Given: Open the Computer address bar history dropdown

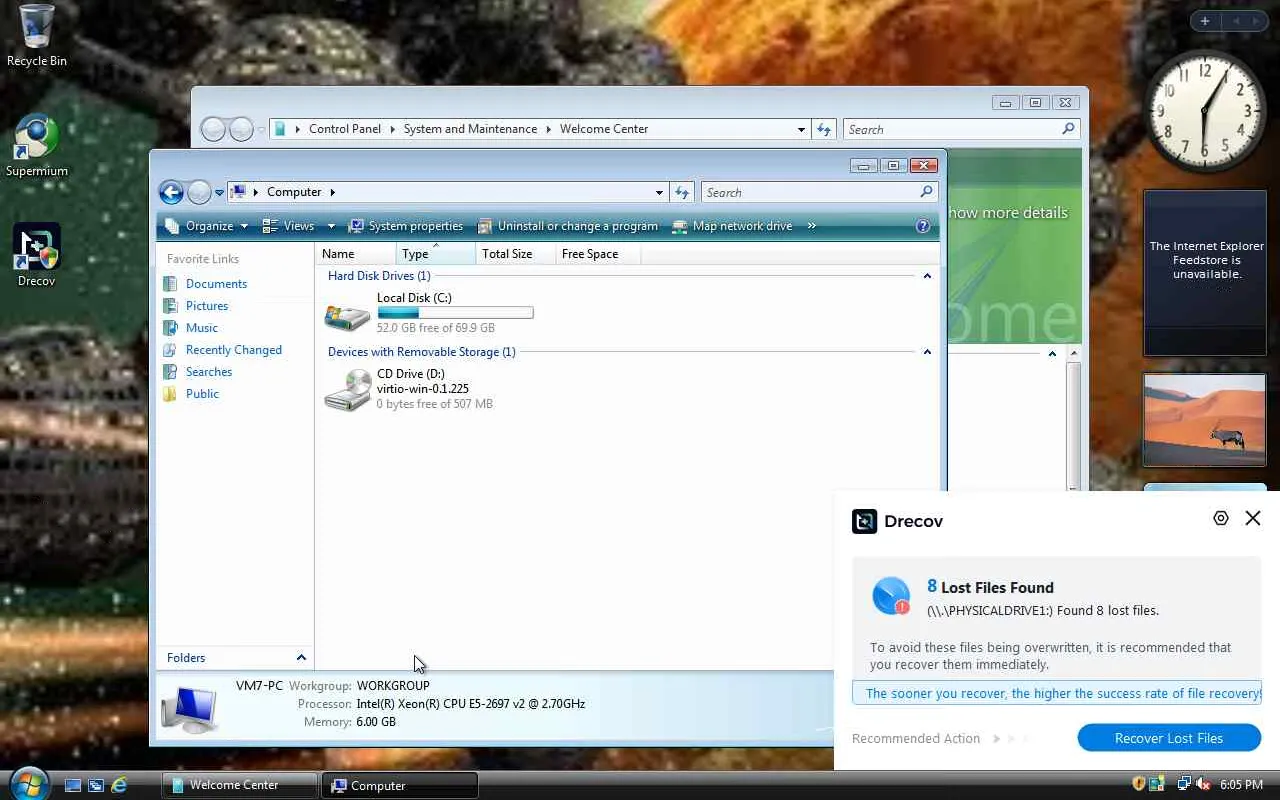Looking at the screenshot, I should pyautogui.click(x=659, y=193).
